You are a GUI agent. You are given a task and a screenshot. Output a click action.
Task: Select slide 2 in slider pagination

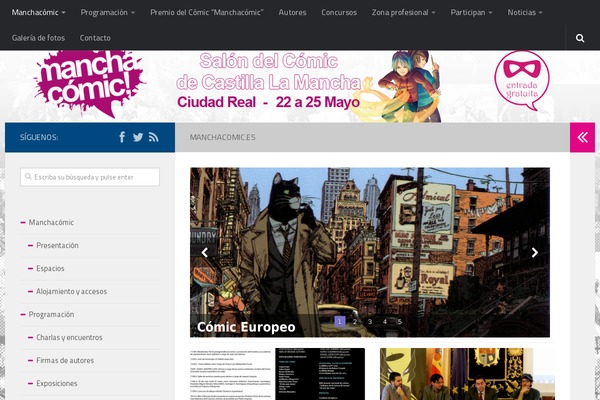tap(355, 322)
